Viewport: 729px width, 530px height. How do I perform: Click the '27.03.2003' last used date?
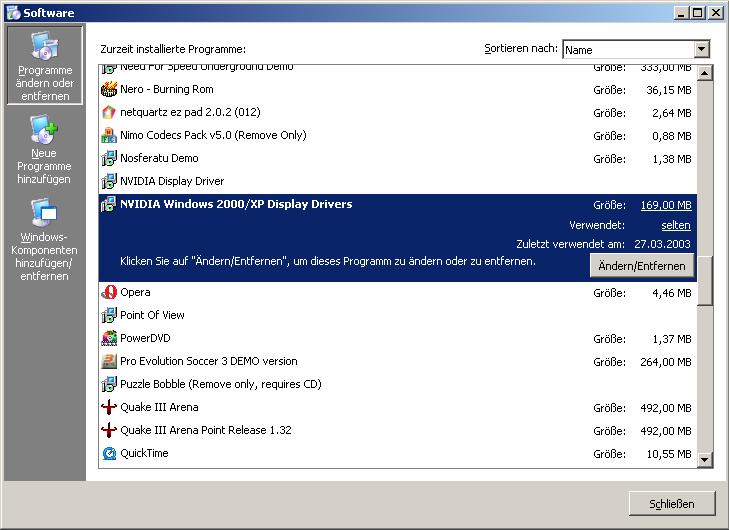(x=662, y=244)
